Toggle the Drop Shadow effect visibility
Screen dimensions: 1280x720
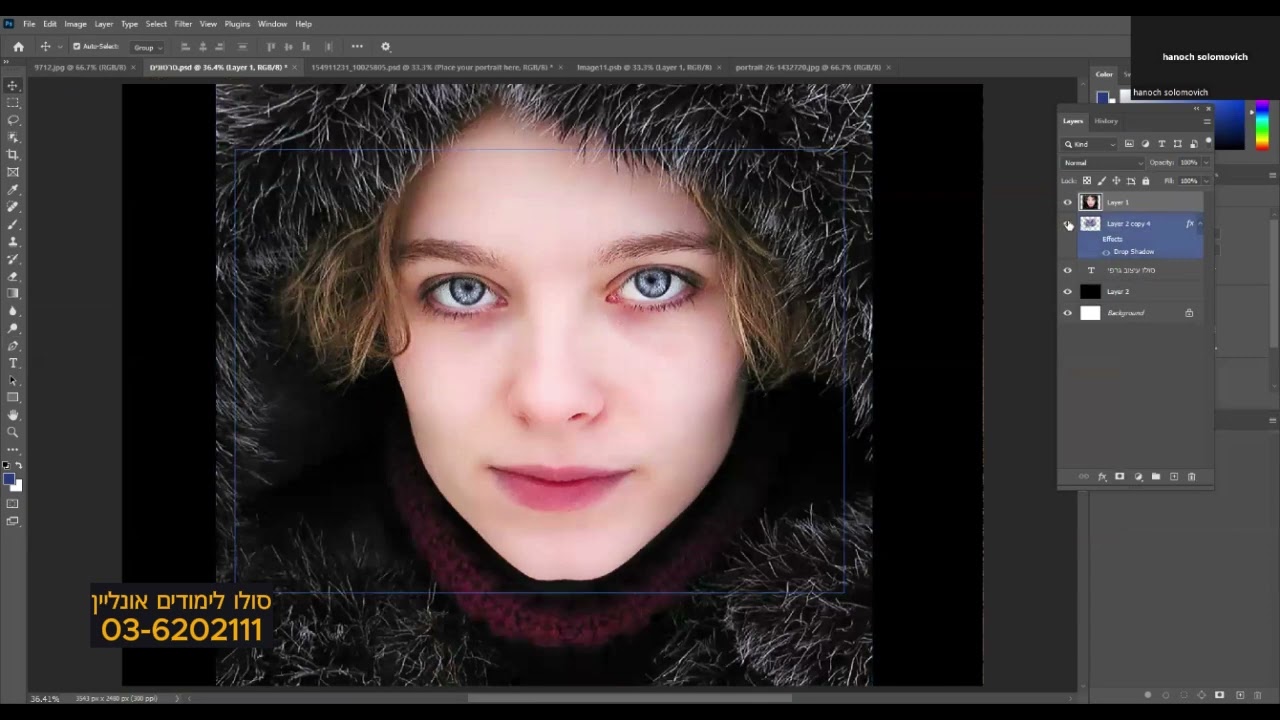tap(1106, 252)
